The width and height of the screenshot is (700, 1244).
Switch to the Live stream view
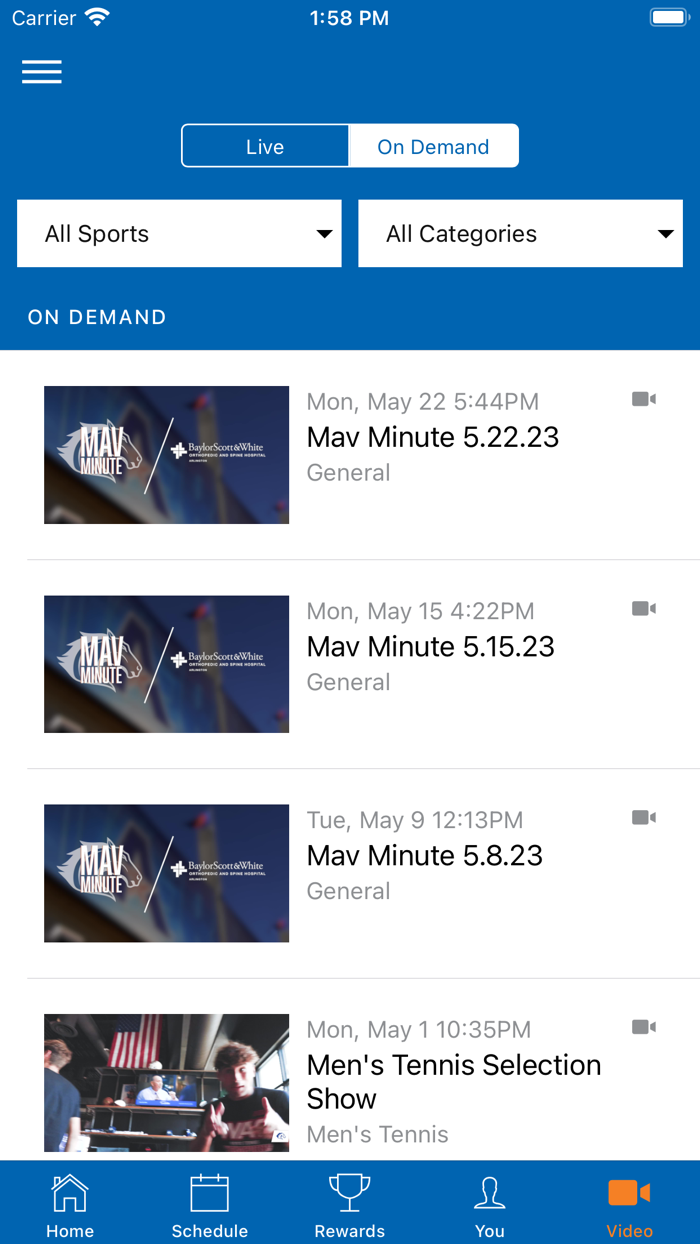tap(264, 145)
